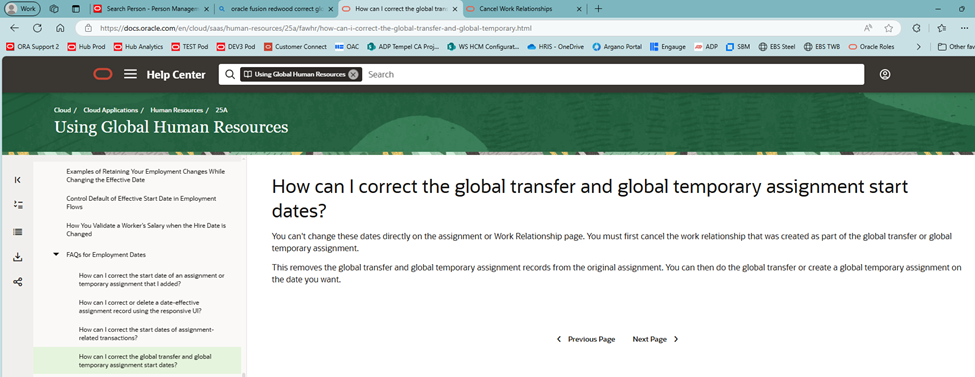Image resolution: width=975 pixels, height=377 pixels.
Task: Open Argano Portal bookmark
Action: coord(617,46)
